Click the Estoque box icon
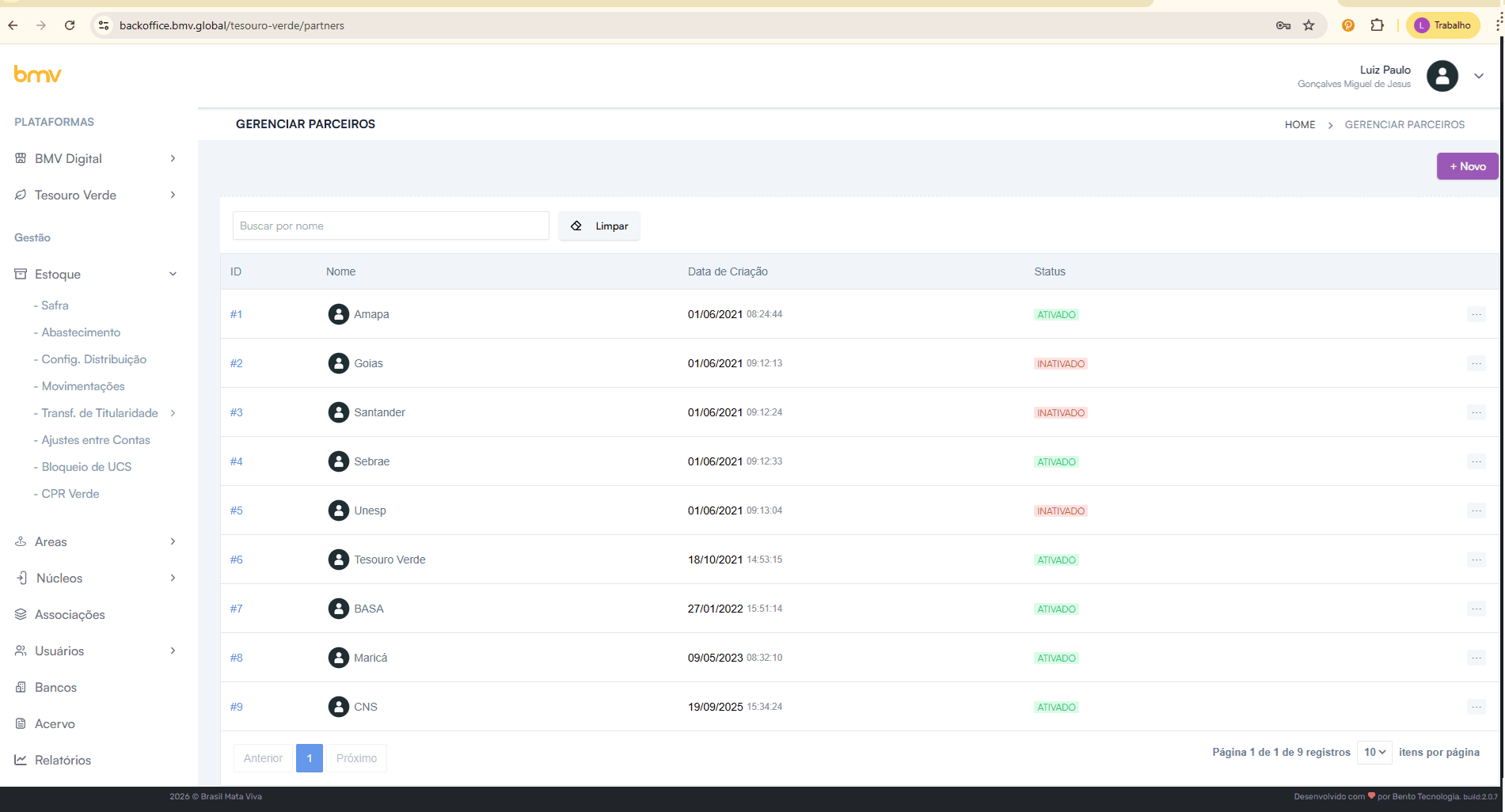Viewport: 1505px width, 812px height. point(21,274)
